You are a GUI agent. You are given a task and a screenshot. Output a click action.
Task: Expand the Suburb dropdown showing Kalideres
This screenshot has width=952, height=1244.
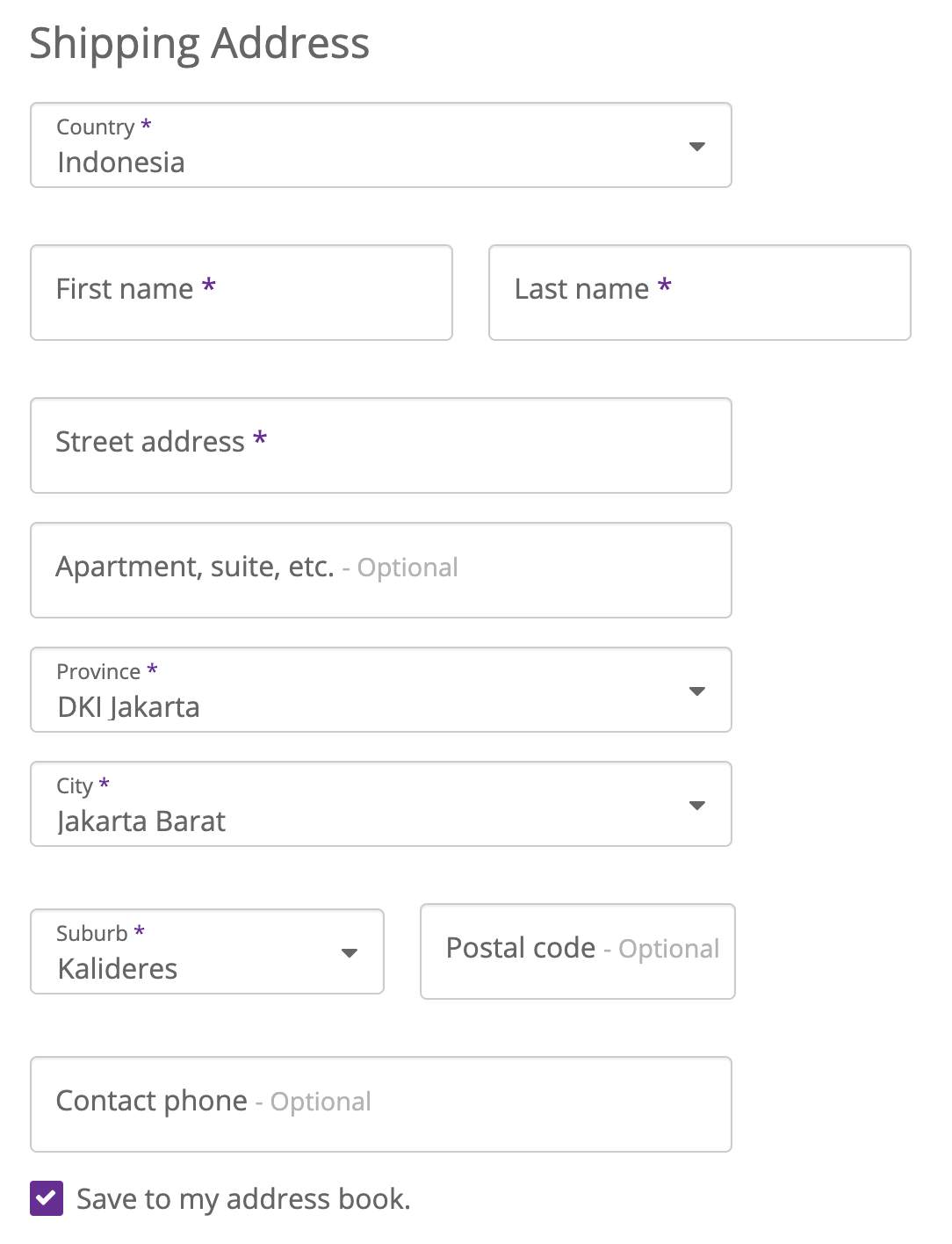207,951
